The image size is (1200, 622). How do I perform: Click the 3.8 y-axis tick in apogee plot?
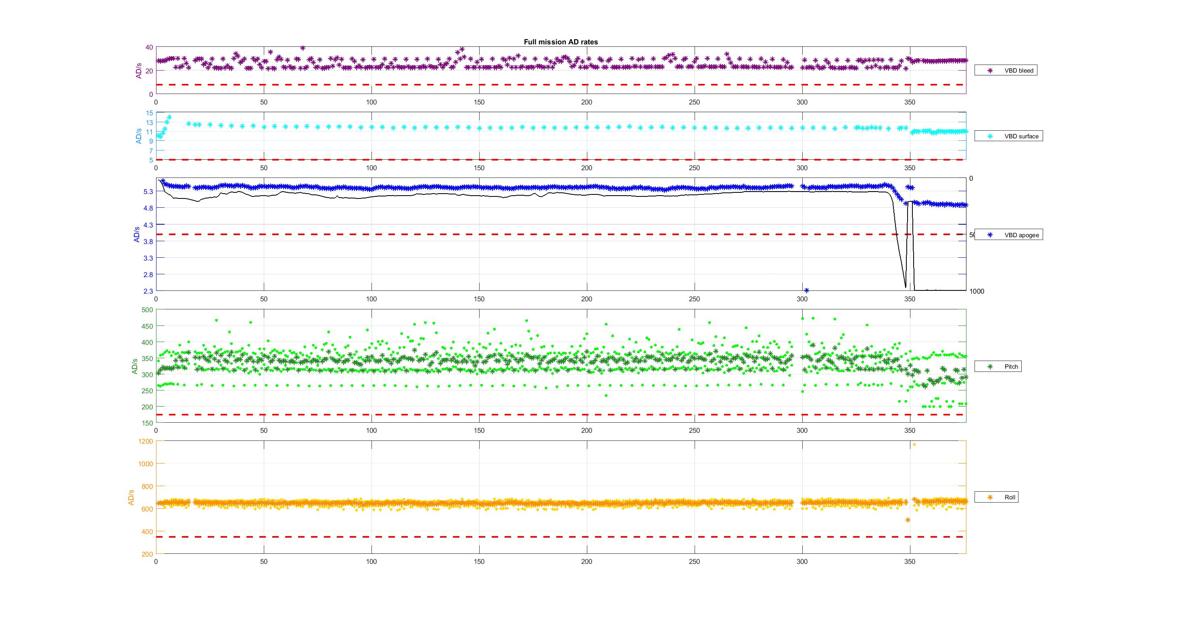(x=147, y=241)
